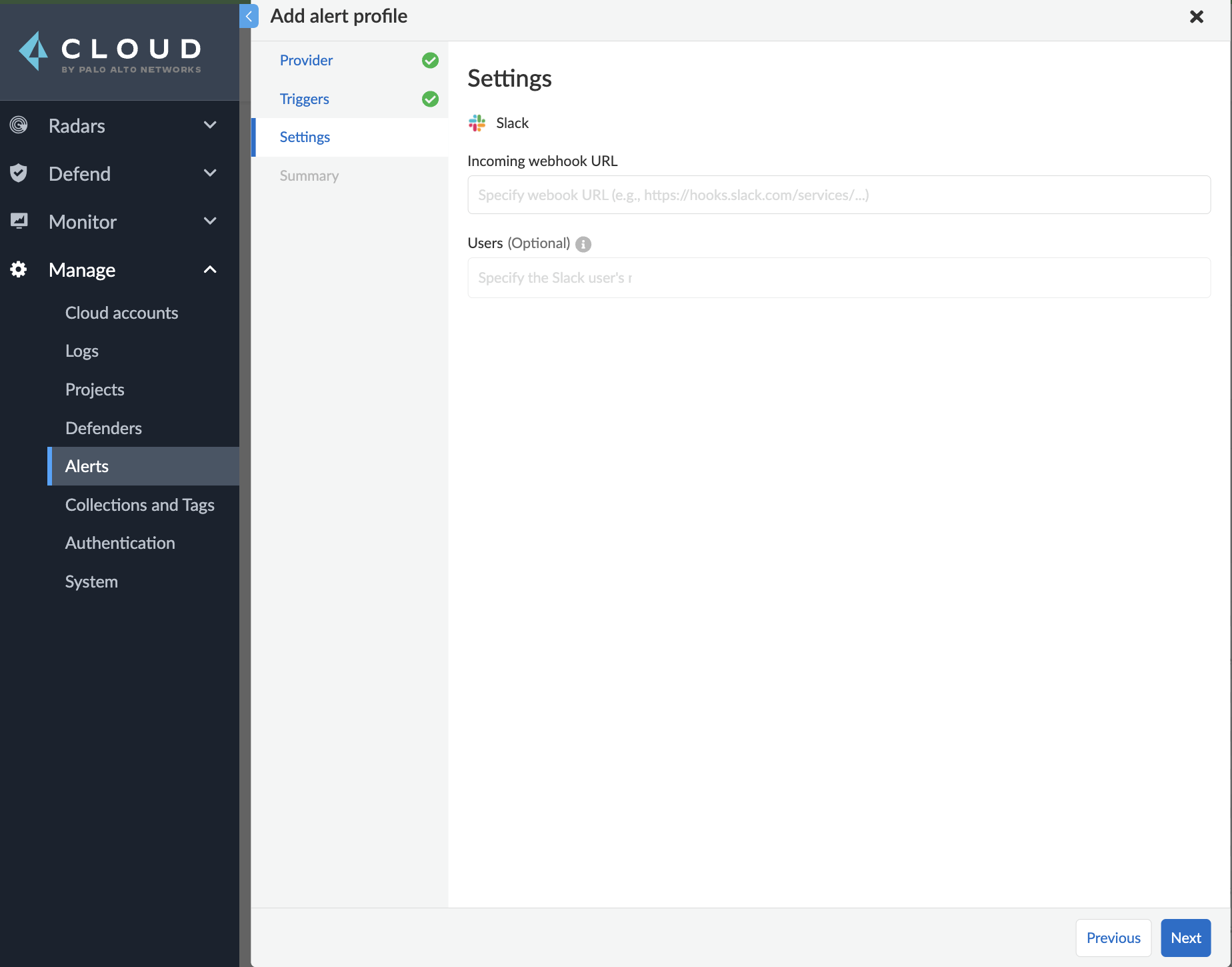
Task: Click the Provider green checkmark icon
Action: tap(431, 61)
